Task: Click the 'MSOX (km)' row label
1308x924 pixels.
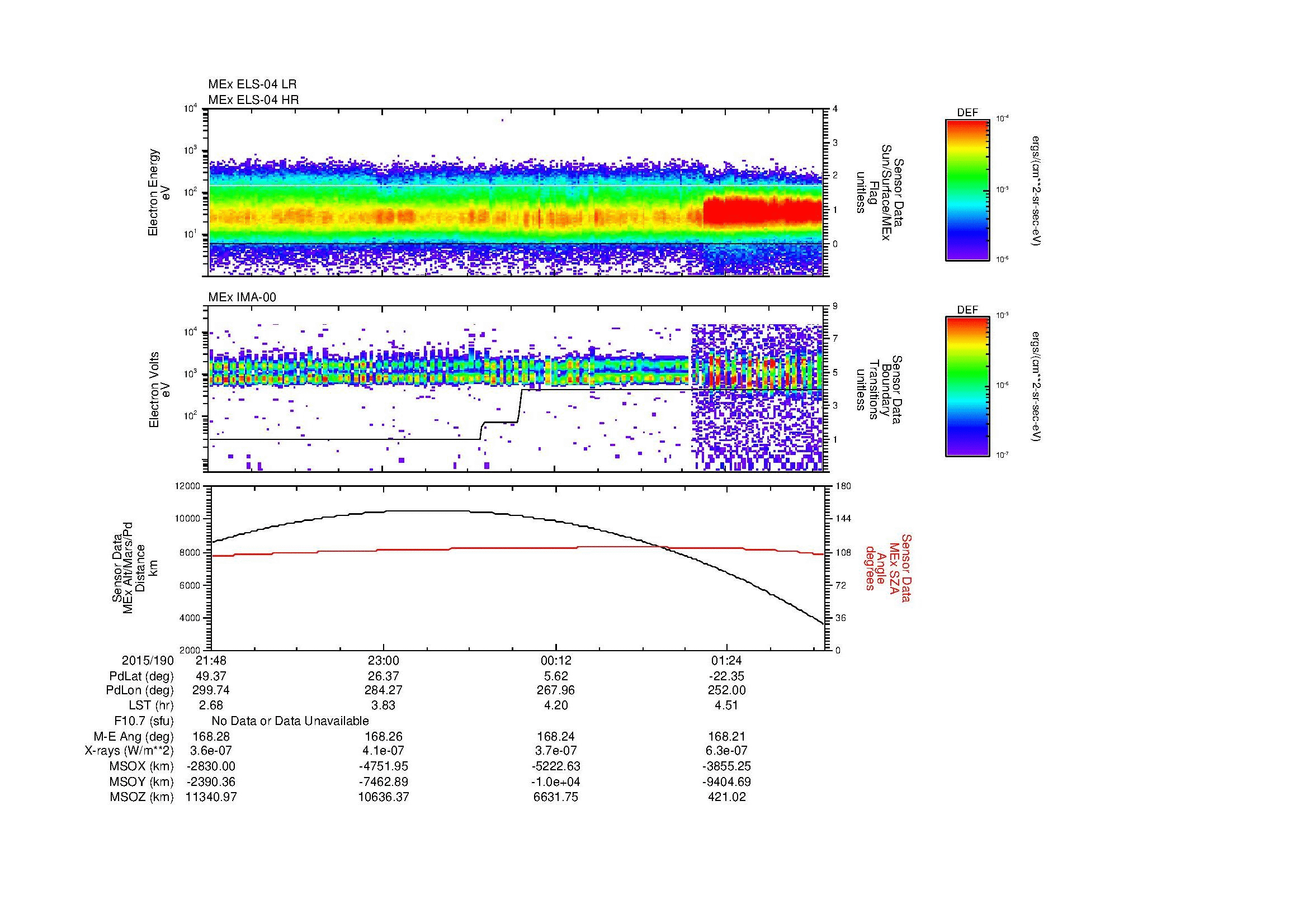Action: pyautogui.click(x=141, y=766)
